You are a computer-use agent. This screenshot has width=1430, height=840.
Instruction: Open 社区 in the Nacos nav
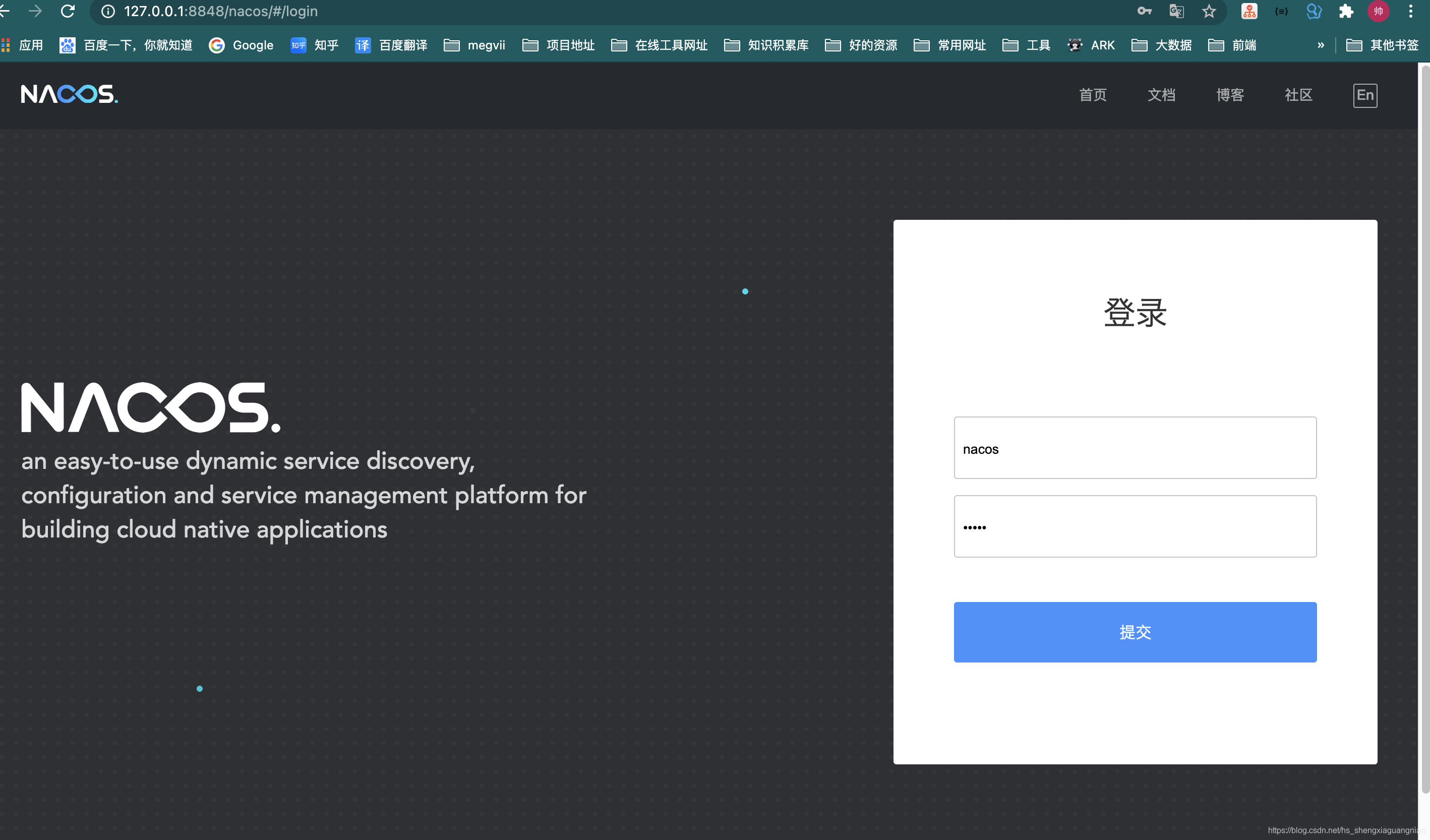(x=1298, y=95)
